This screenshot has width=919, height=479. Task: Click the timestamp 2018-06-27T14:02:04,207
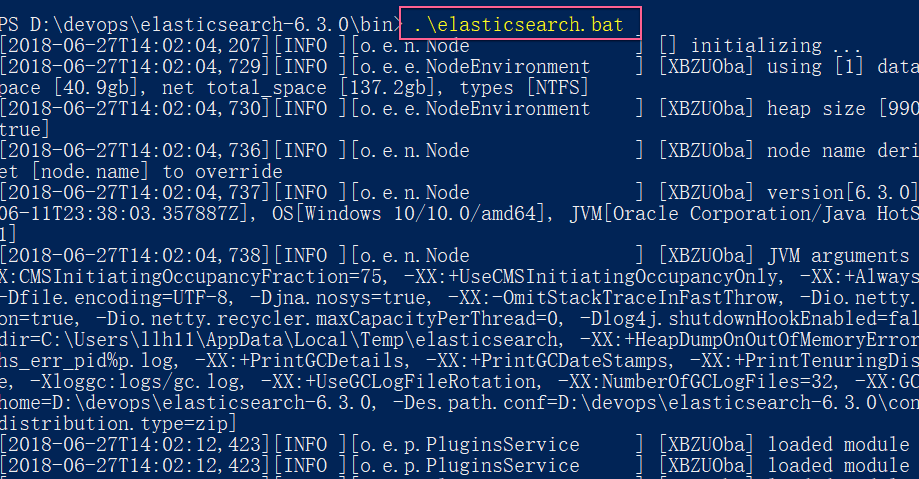pos(135,45)
